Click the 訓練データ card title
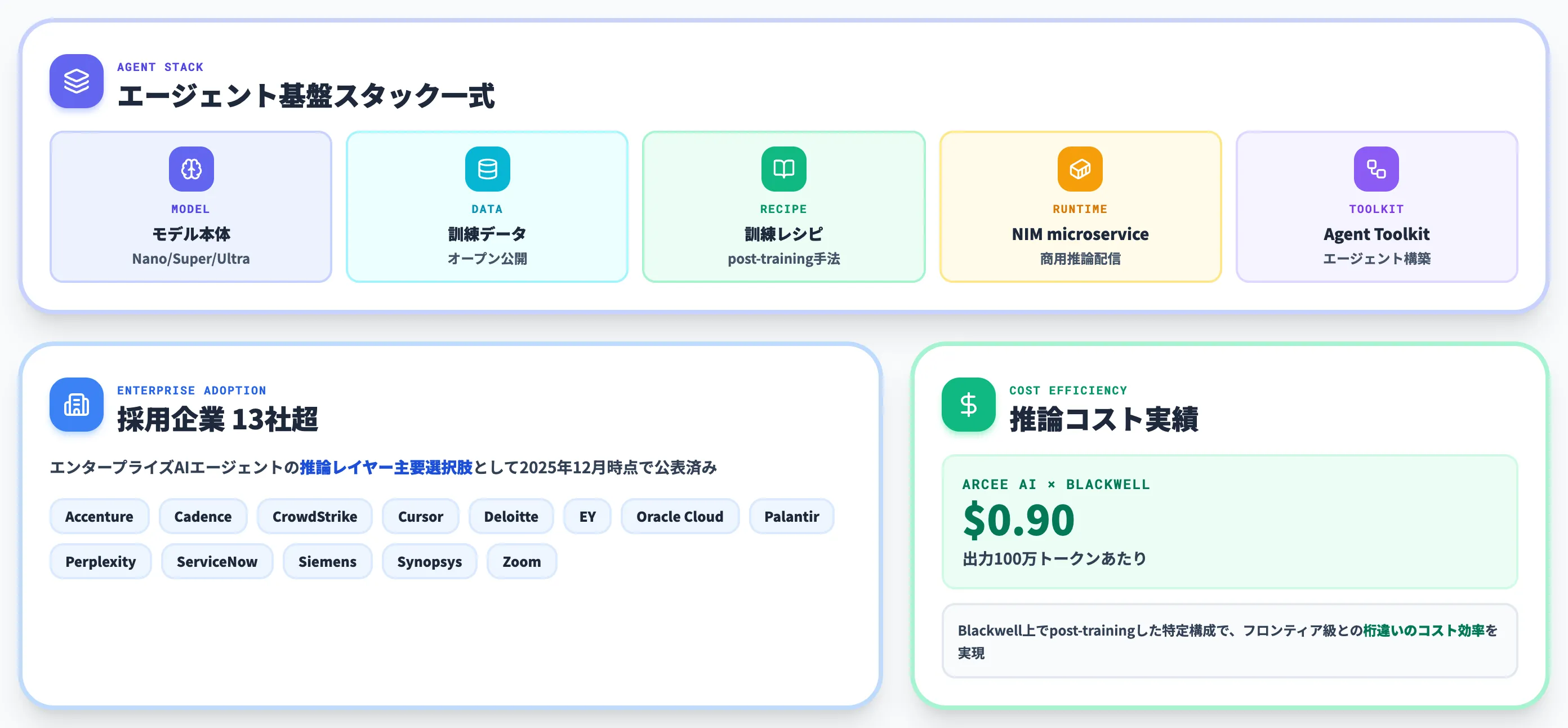 tap(488, 234)
